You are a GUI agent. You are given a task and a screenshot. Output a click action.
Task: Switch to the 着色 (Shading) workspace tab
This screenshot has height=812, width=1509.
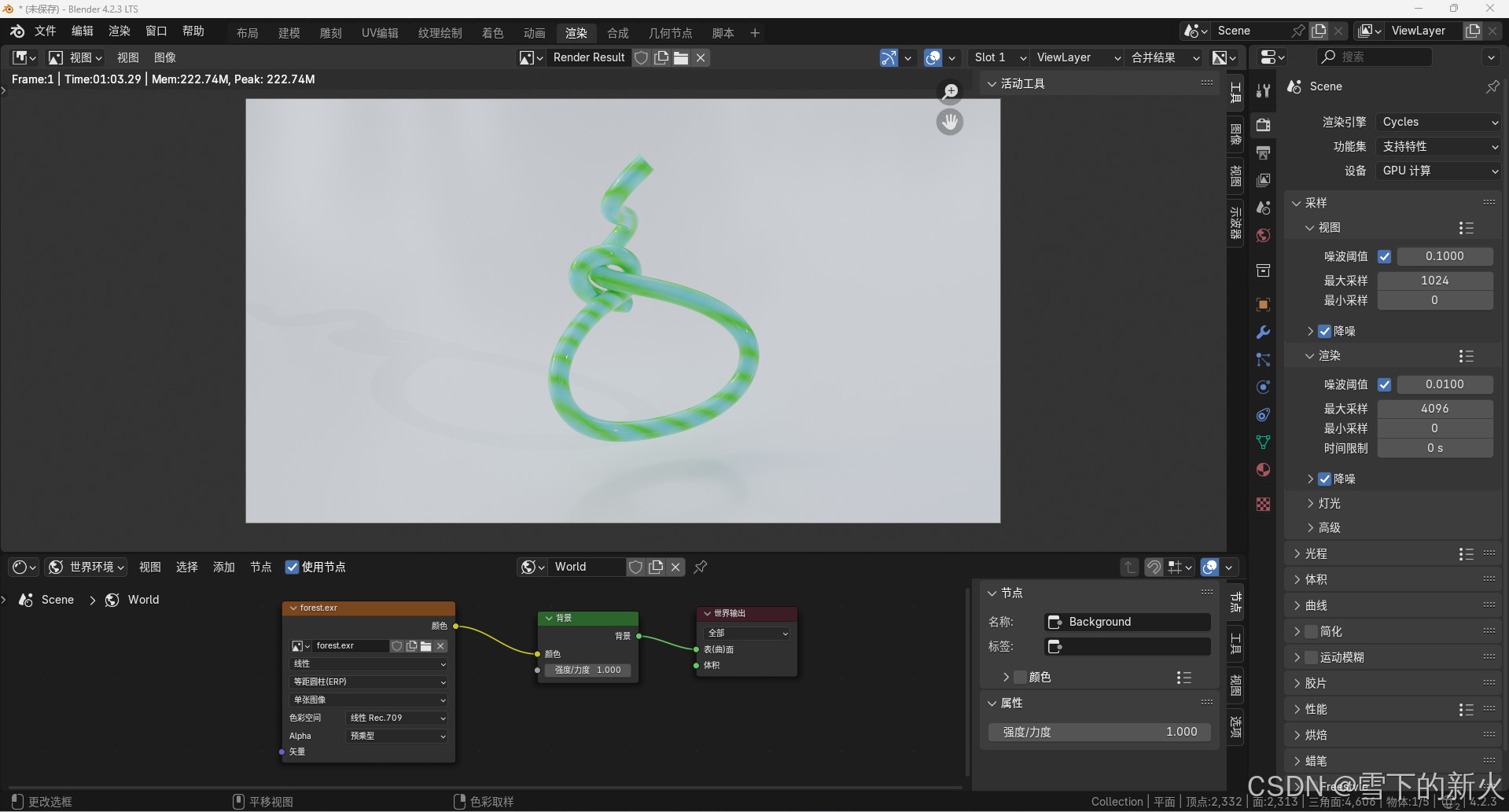[492, 33]
